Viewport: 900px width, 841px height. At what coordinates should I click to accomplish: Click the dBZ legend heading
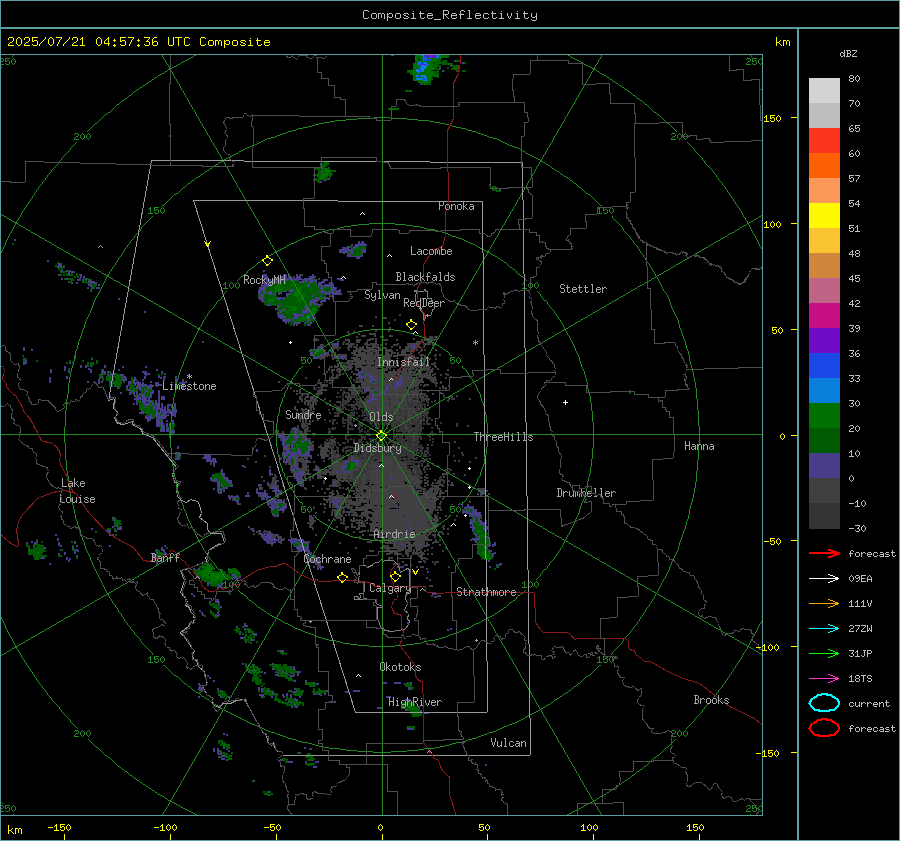click(848, 54)
